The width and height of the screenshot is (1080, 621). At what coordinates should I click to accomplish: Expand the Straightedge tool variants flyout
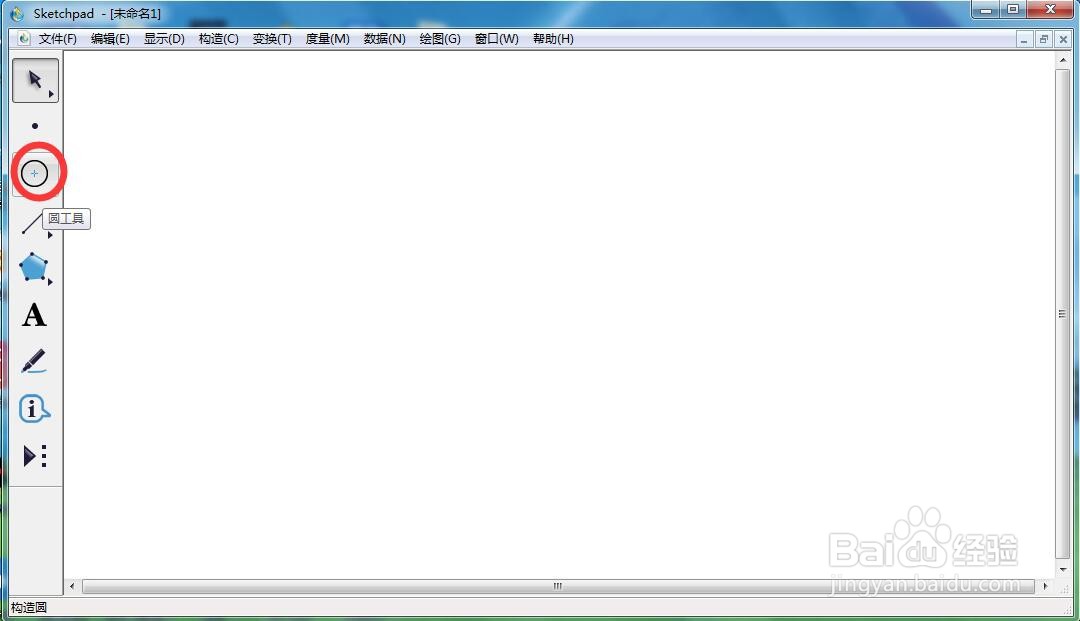coord(50,235)
